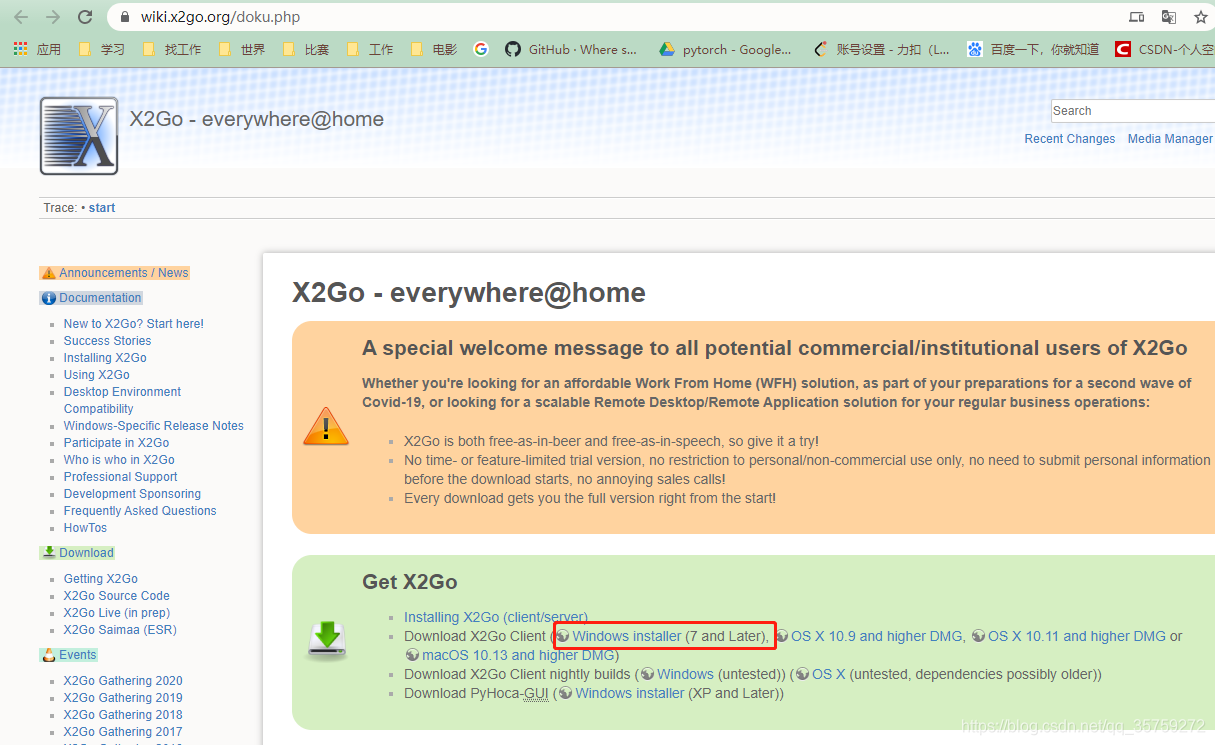Open X2Go Gathering 2018 link
This screenshot has width=1215, height=745.
click(x=123, y=715)
